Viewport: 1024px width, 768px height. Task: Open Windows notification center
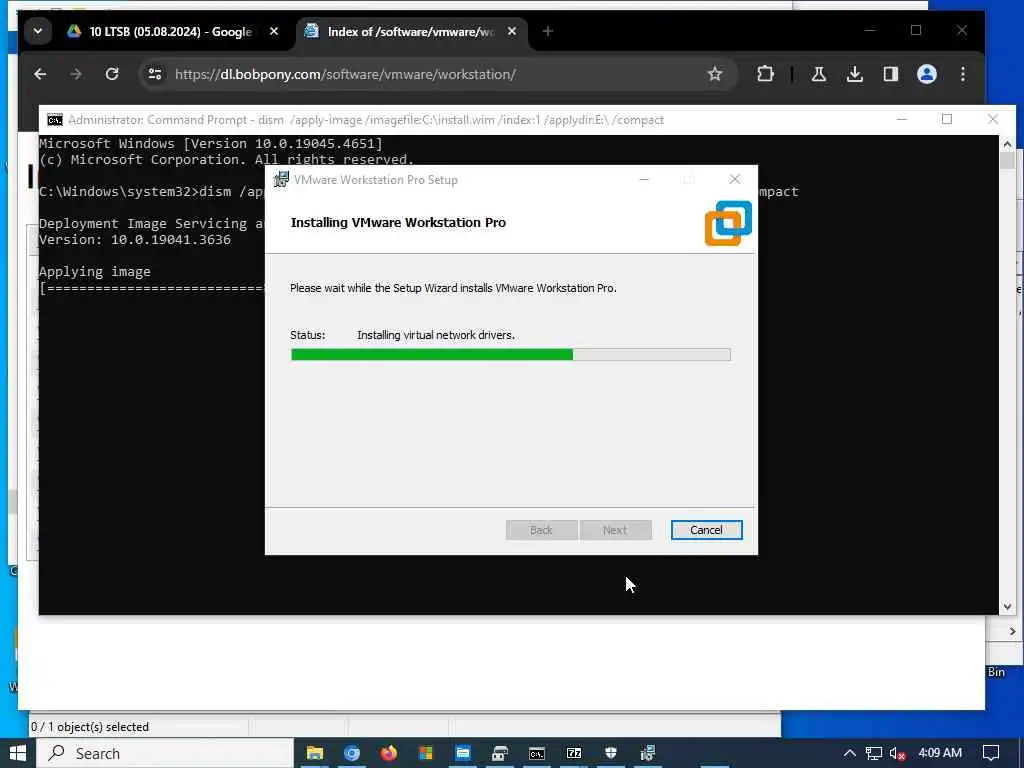[x=991, y=753]
